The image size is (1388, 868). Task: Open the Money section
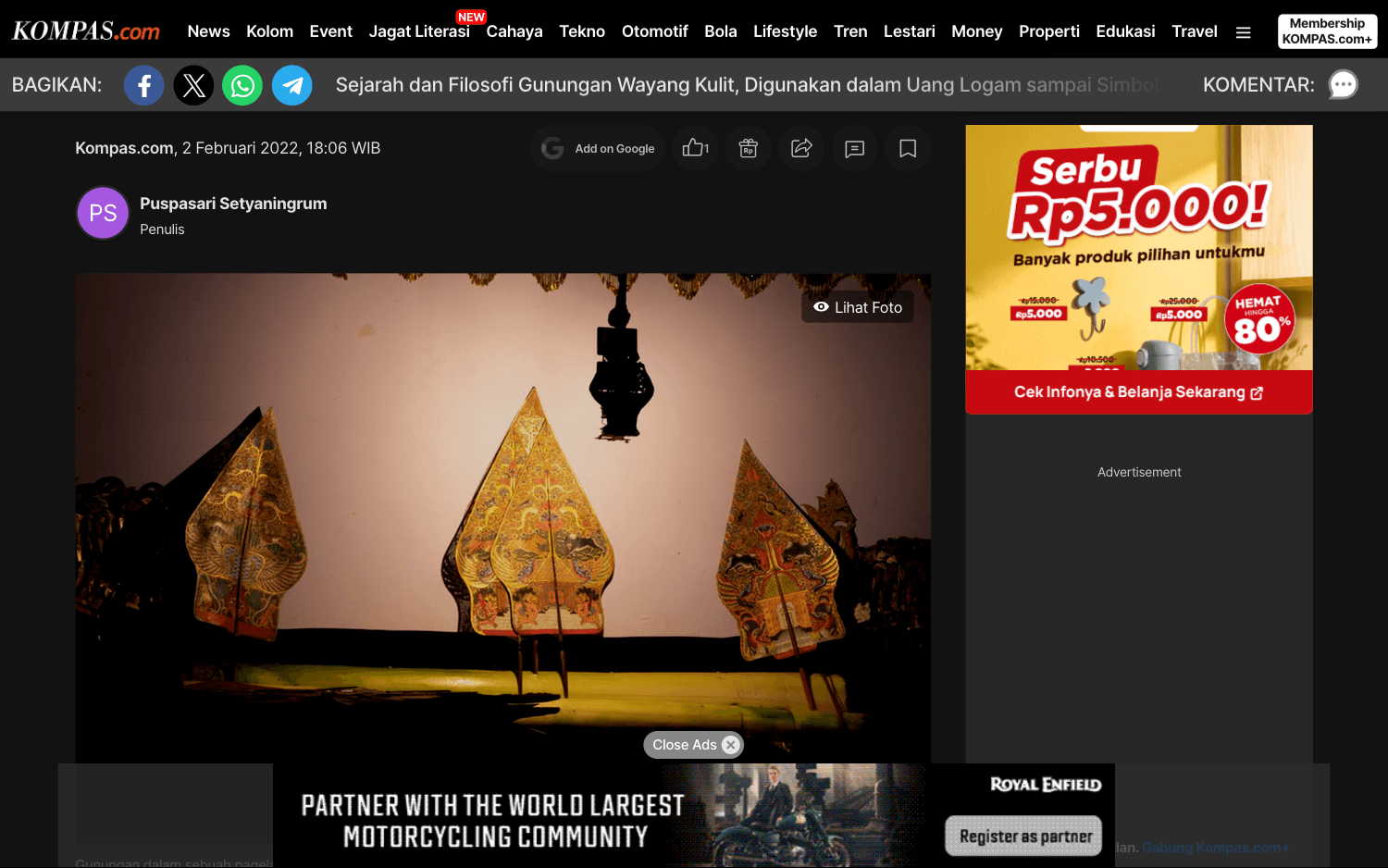976,31
